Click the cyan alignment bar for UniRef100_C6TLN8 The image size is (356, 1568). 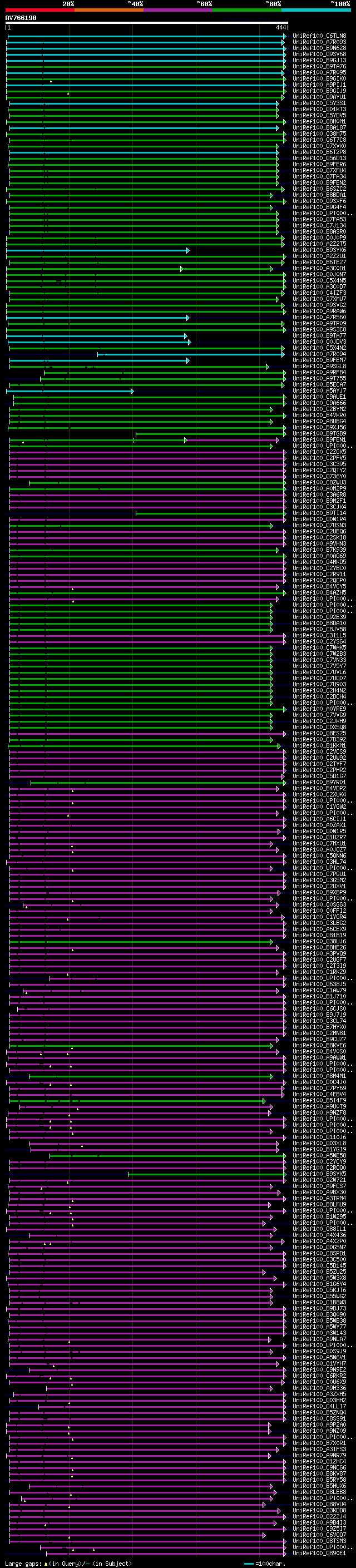pos(146,37)
